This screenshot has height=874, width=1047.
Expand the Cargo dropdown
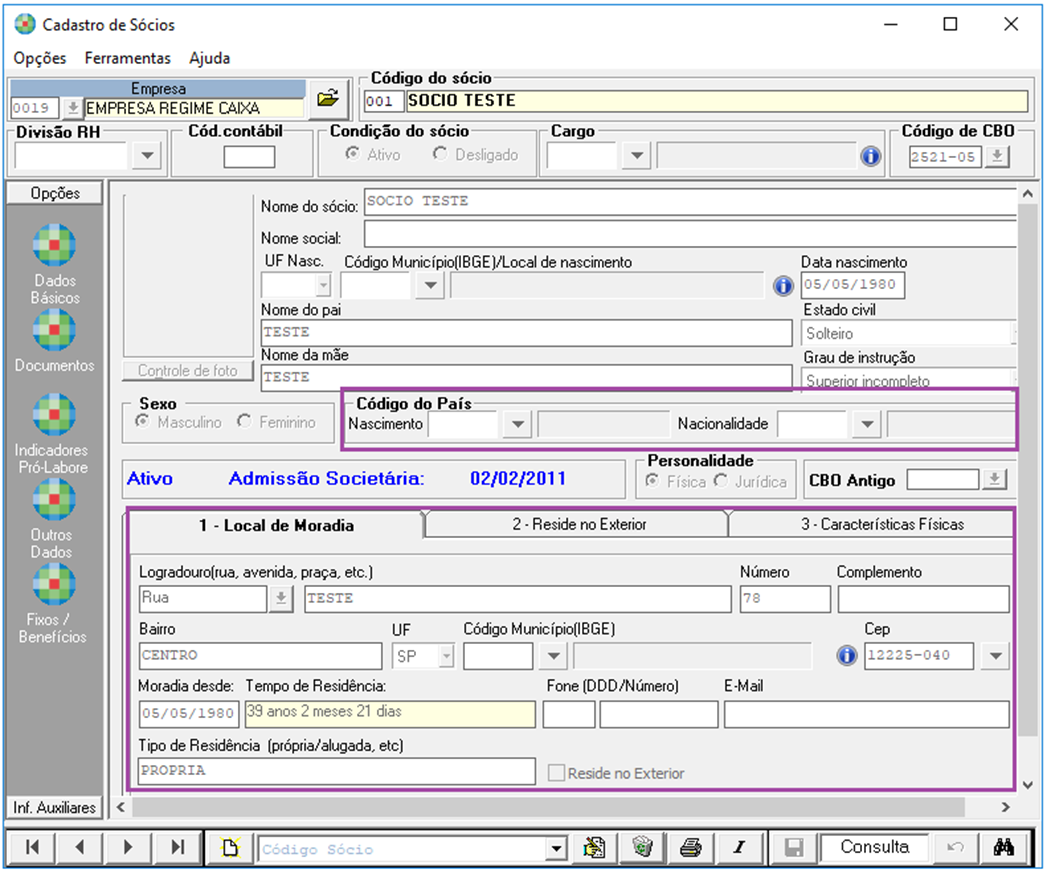636,156
